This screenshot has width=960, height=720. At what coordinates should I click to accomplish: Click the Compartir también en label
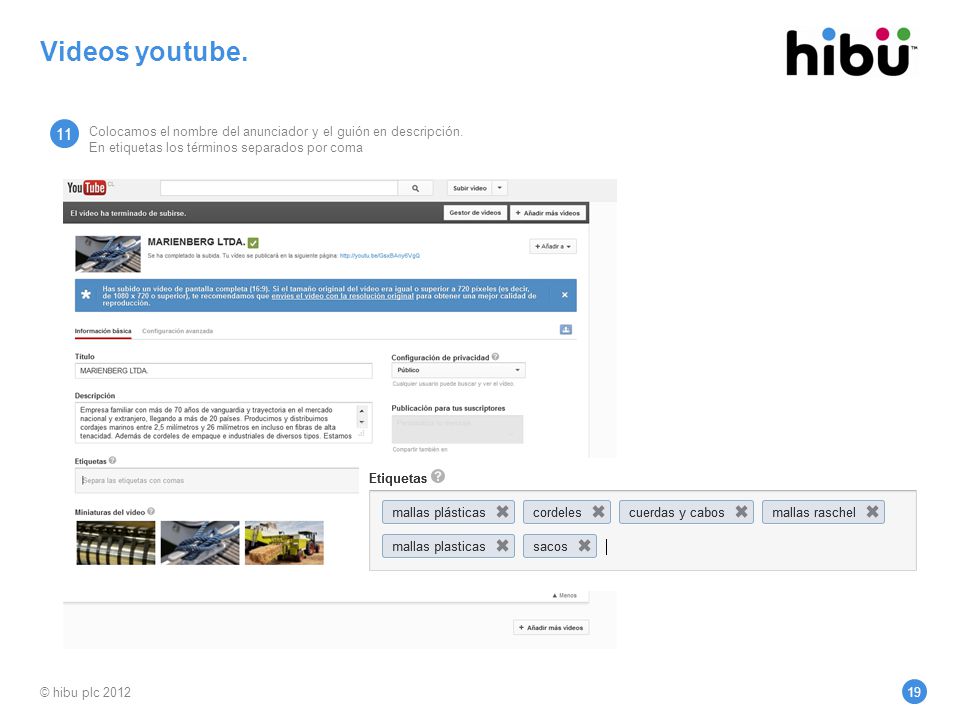(420, 449)
